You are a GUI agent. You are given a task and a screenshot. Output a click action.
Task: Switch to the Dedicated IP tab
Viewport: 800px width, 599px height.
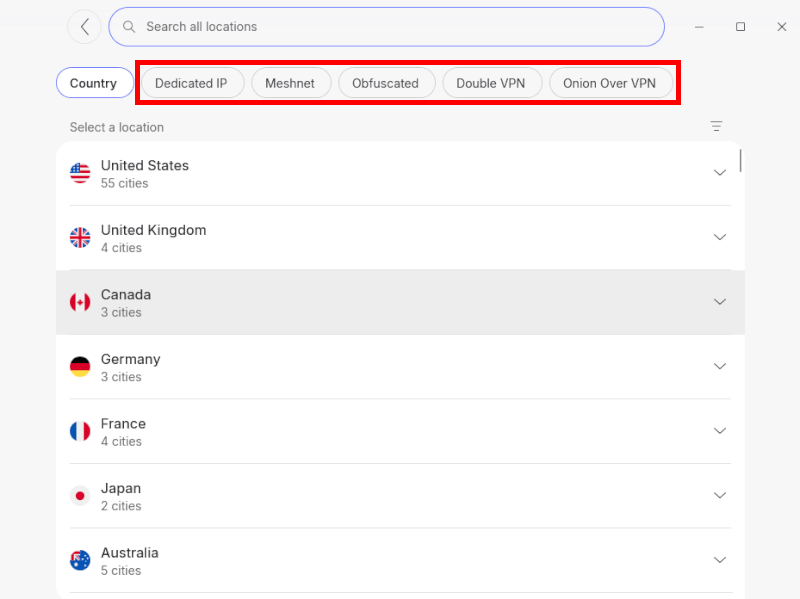[x=191, y=83]
